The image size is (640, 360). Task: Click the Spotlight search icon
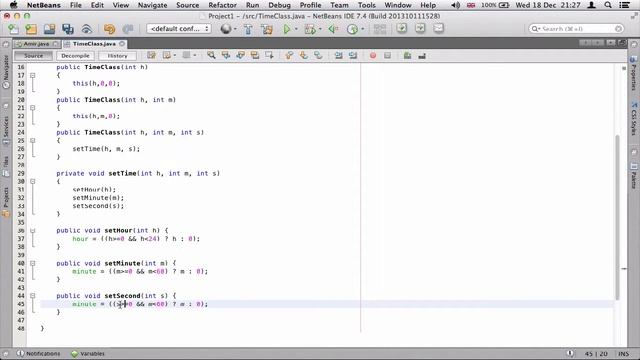coord(608,5)
